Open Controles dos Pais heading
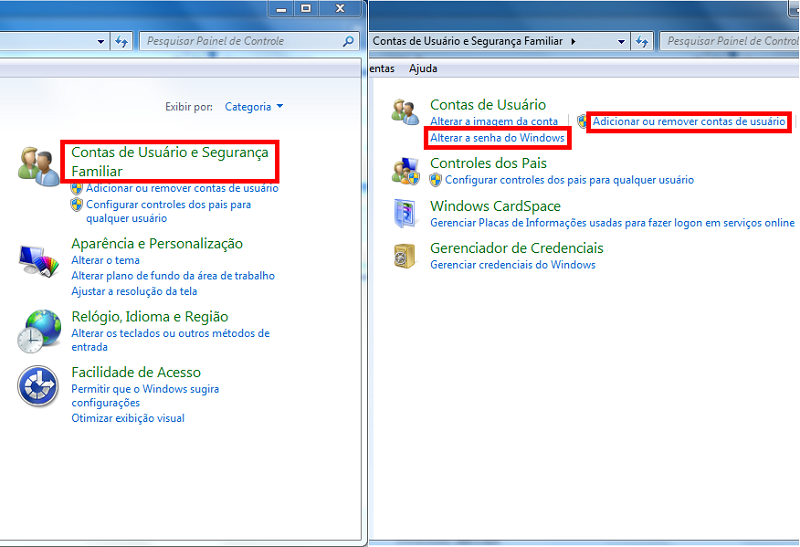 [x=488, y=163]
